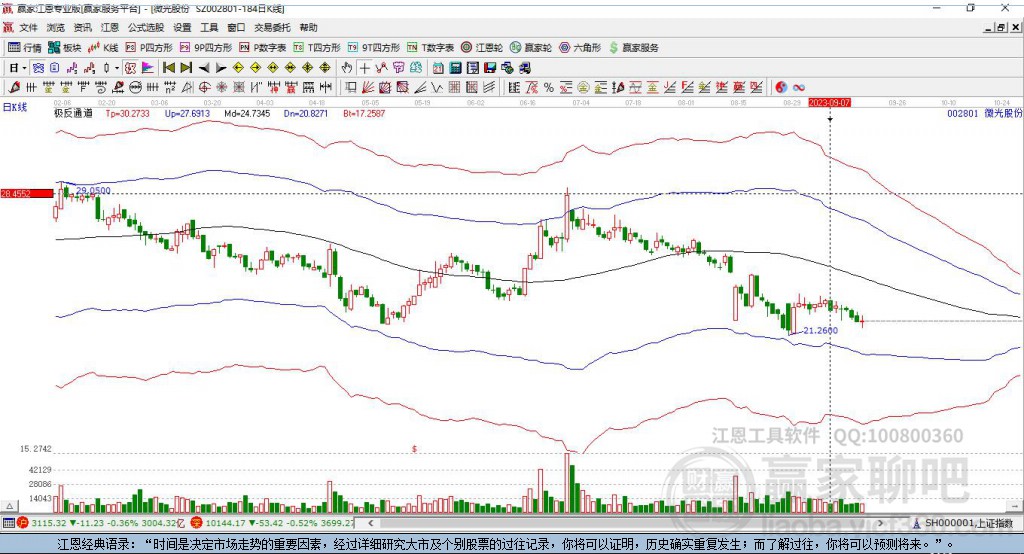Select the hand pan tool
Screen dimensions: 1024x554
point(346,68)
